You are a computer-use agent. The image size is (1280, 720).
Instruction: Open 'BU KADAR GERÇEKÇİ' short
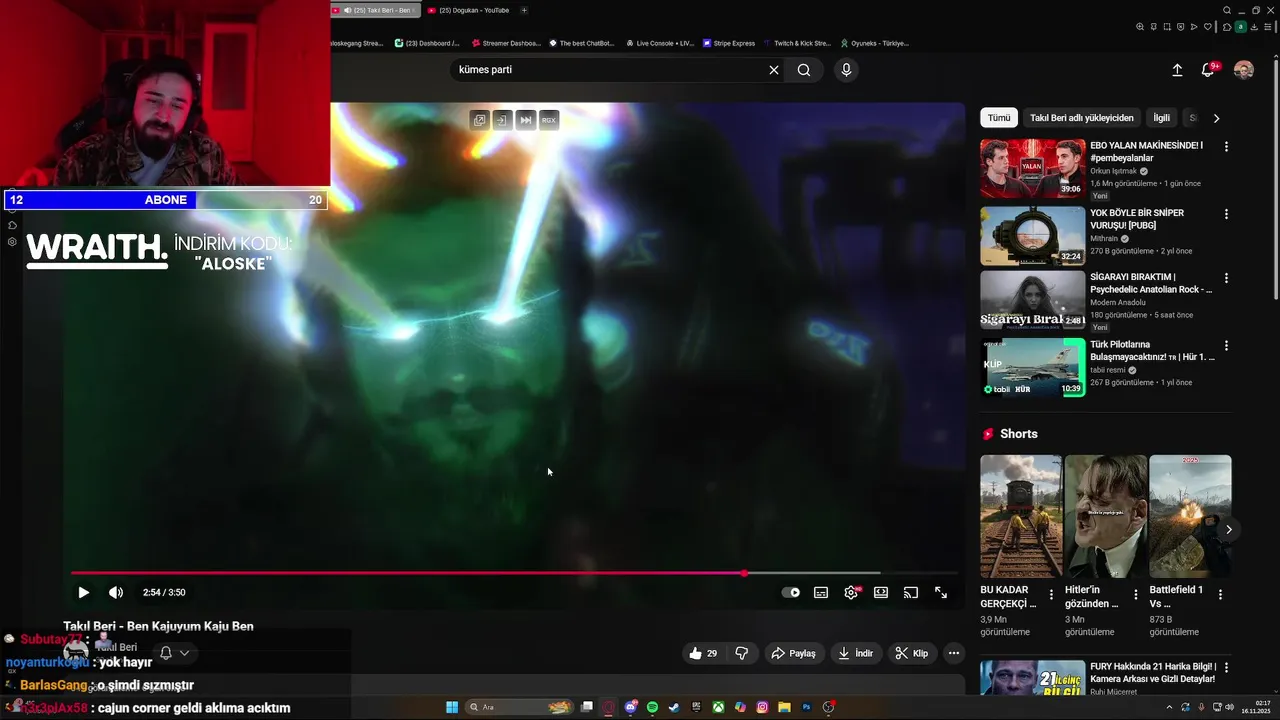[x=1021, y=516]
